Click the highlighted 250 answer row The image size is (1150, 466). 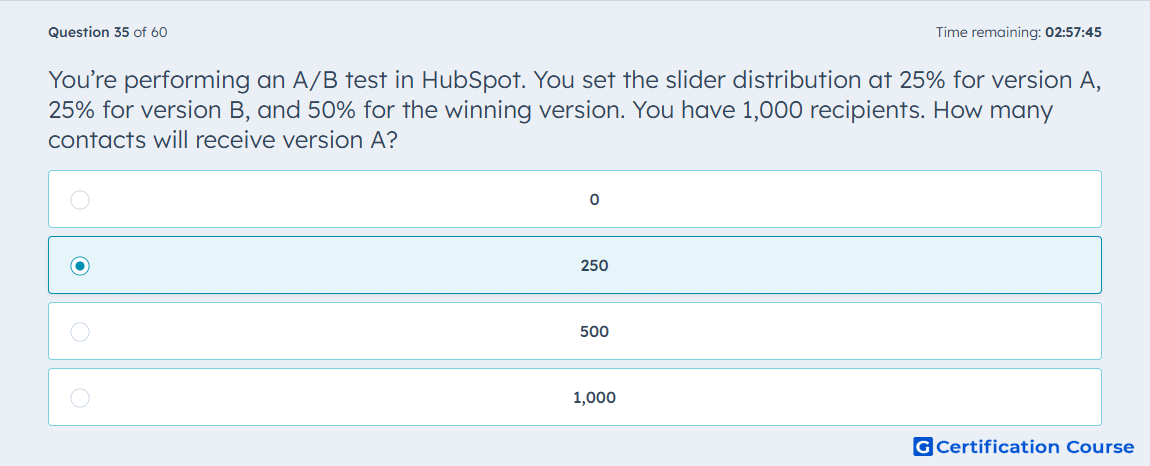[575, 265]
